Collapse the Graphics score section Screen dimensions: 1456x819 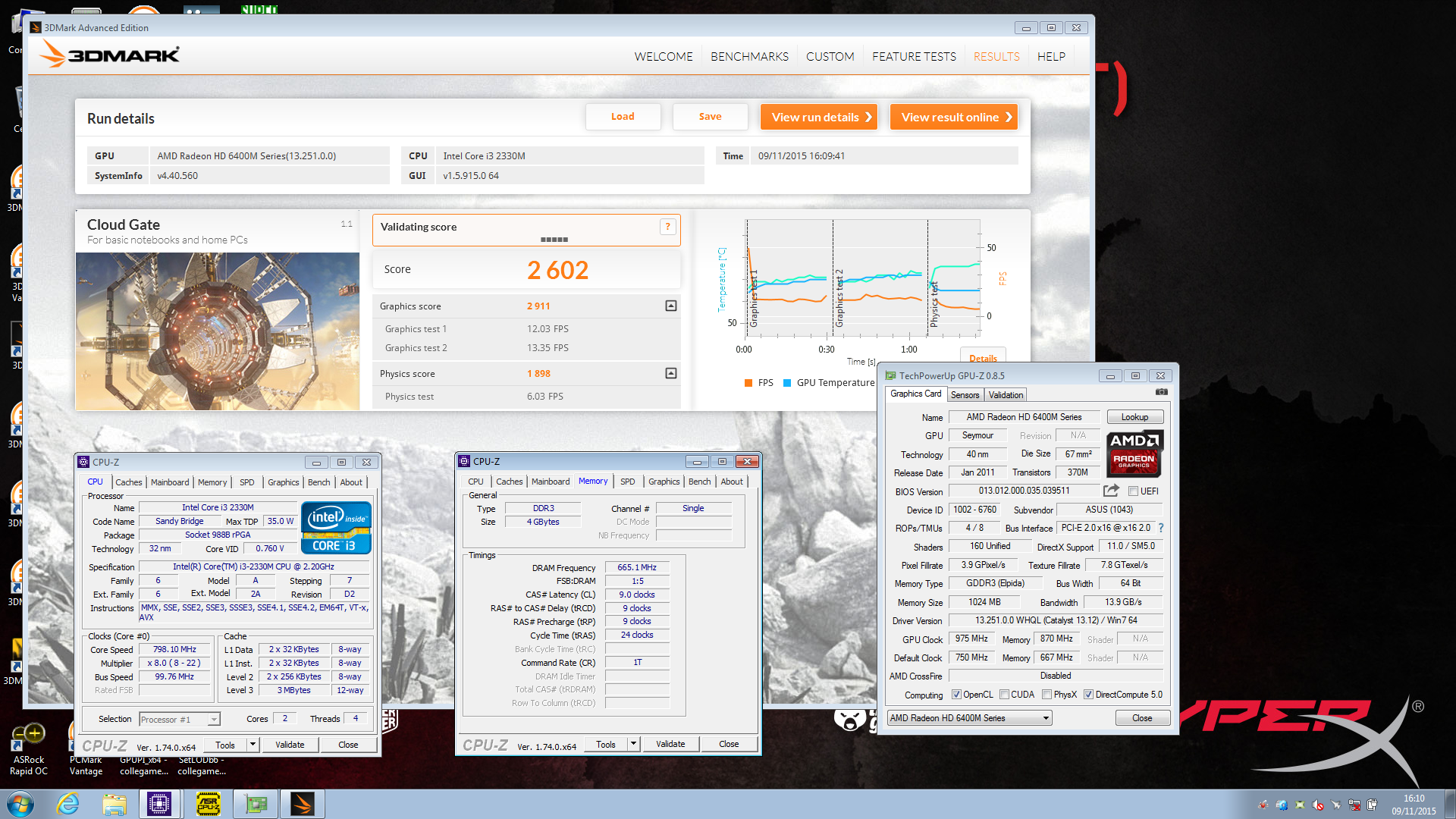pos(670,306)
